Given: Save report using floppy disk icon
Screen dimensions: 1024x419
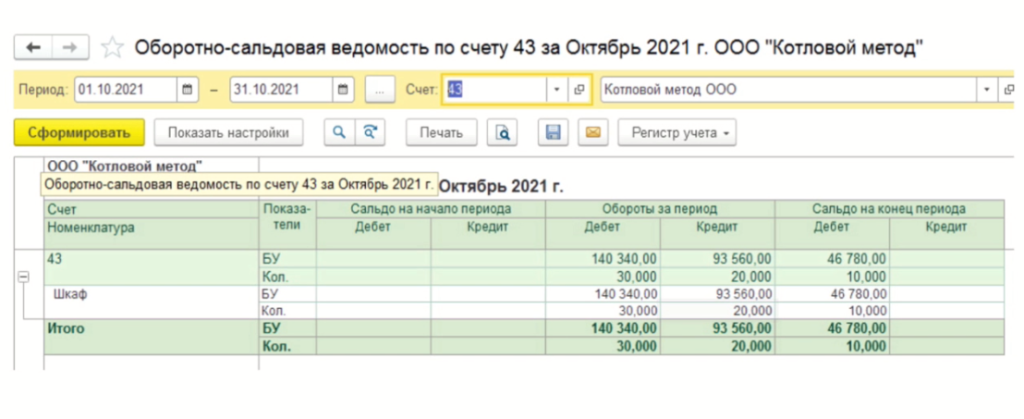Looking at the screenshot, I should 553,132.
